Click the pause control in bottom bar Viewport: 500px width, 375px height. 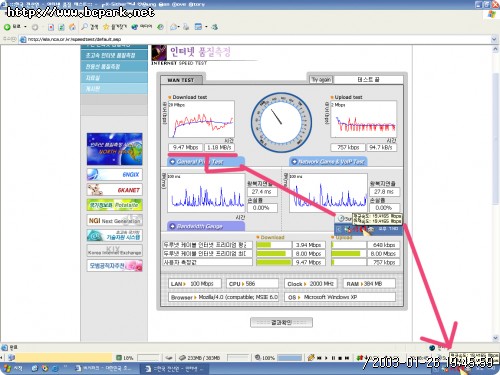click(x=333, y=358)
